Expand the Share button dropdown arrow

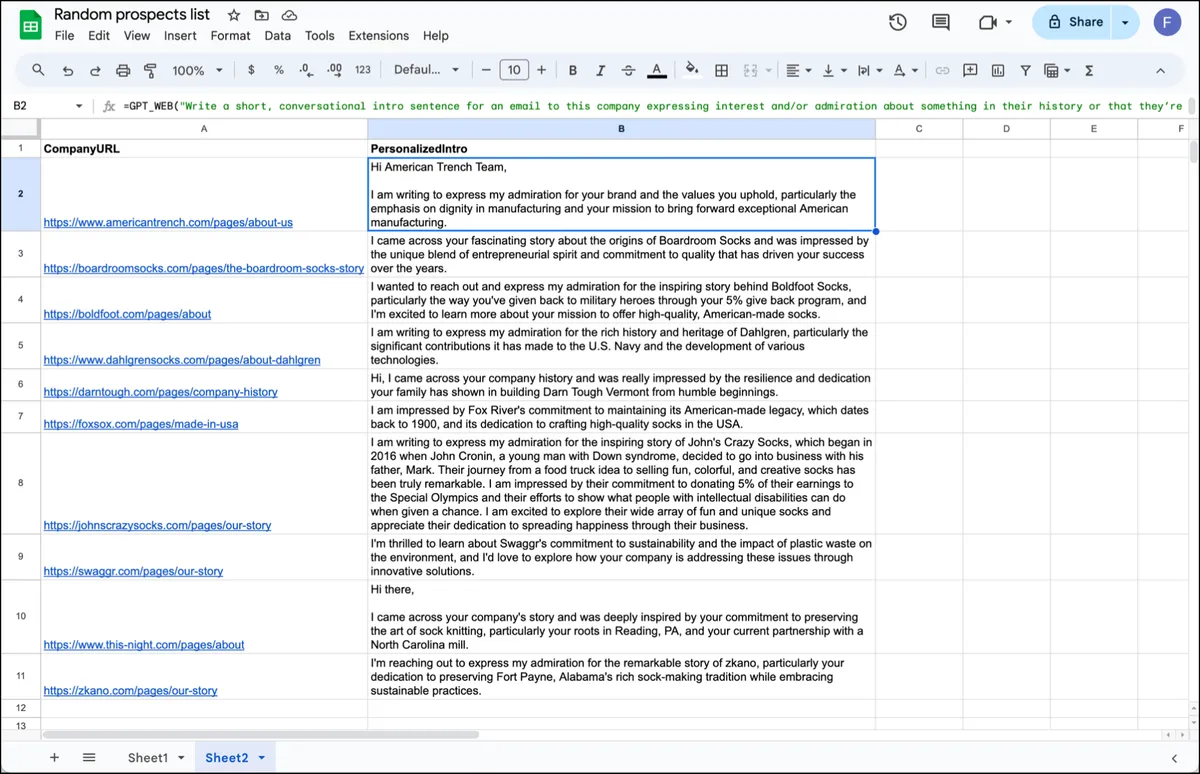tap(1126, 22)
